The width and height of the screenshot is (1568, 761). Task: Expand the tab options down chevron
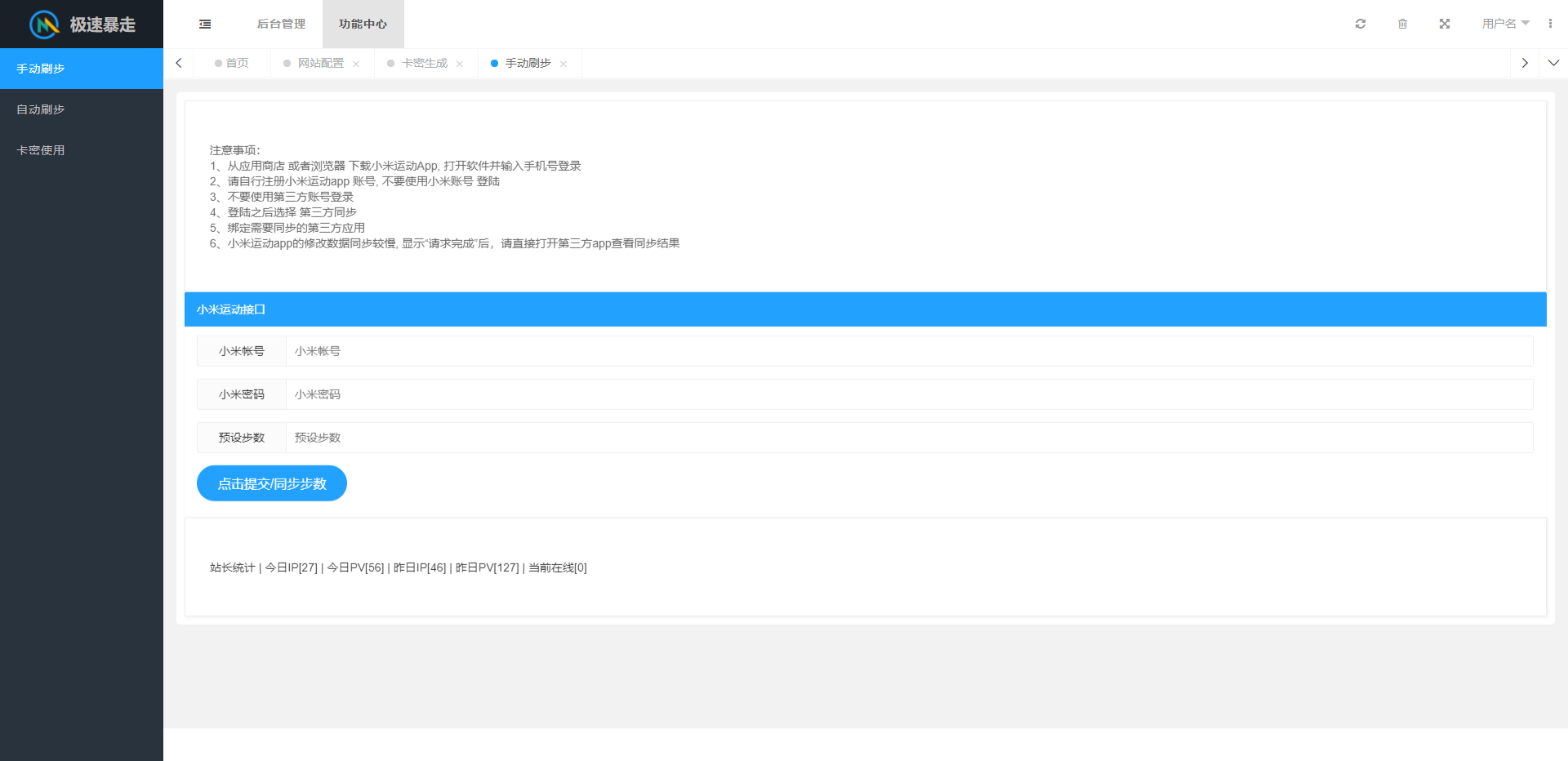coord(1553,63)
